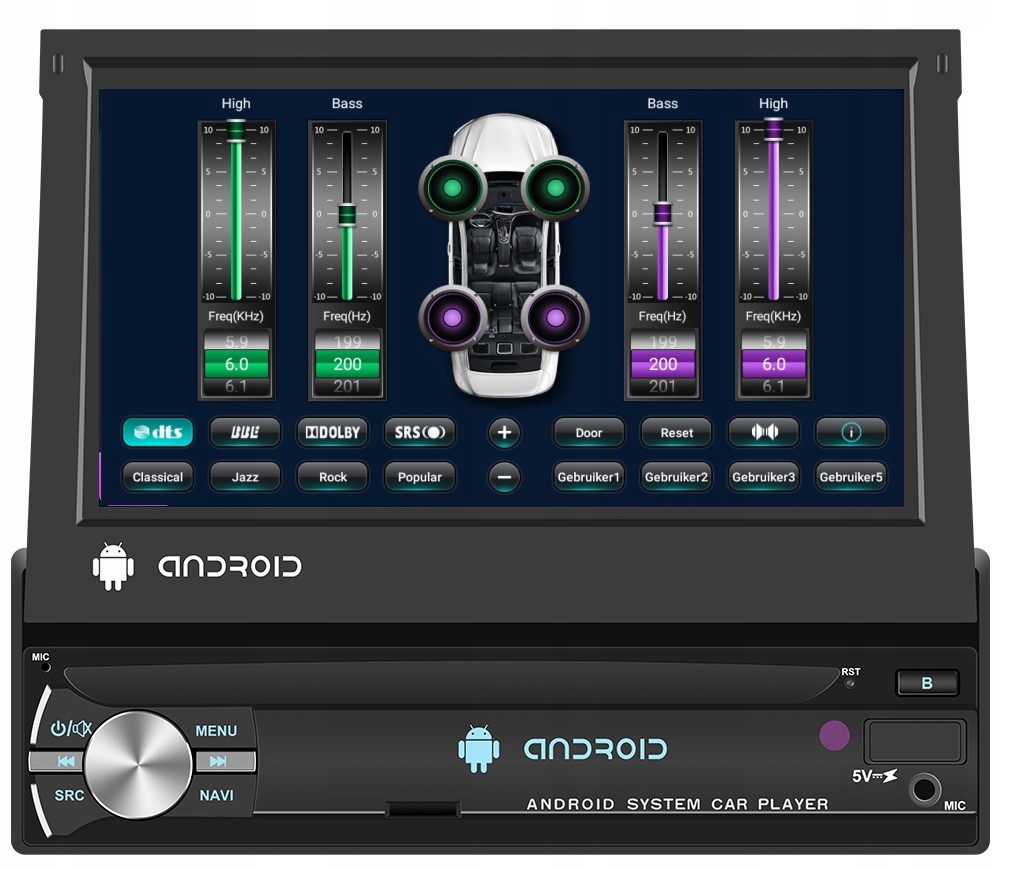The width and height of the screenshot is (1013, 869).
Task: Toggle the SRS sound effect
Action: click(419, 432)
